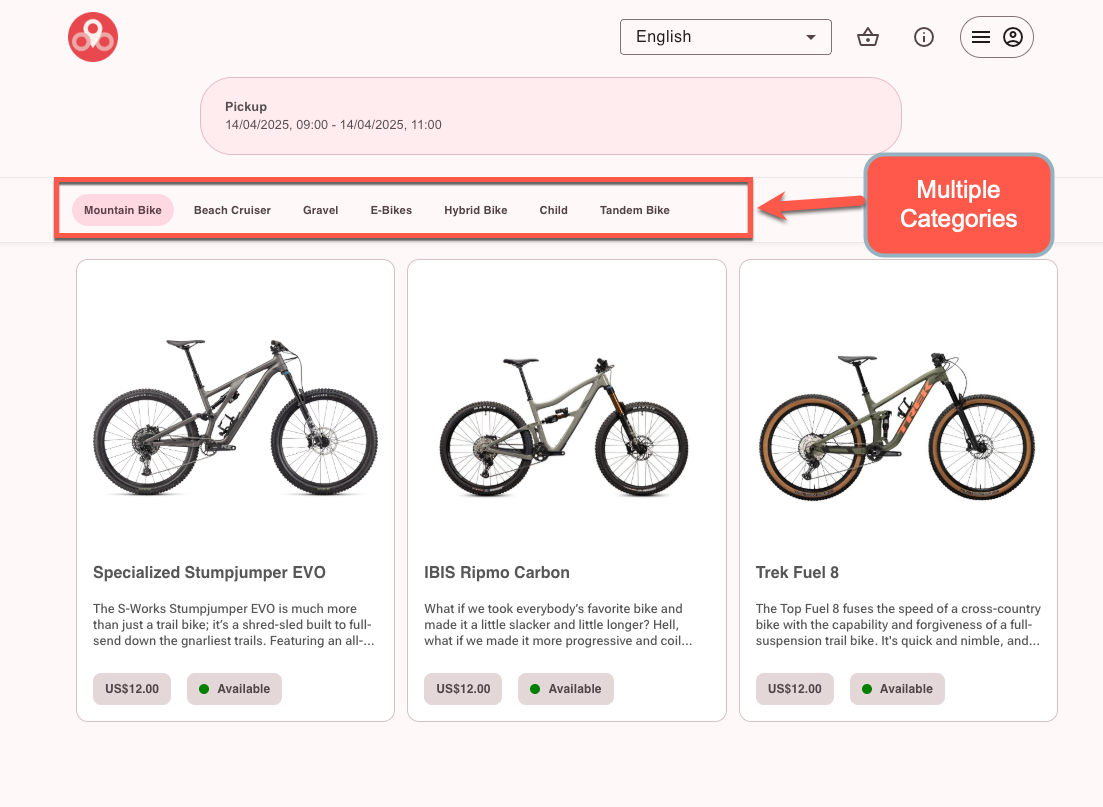Click the Trek Fuel 8 title
This screenshot has height=807, width=1103.
coord(797,573)
